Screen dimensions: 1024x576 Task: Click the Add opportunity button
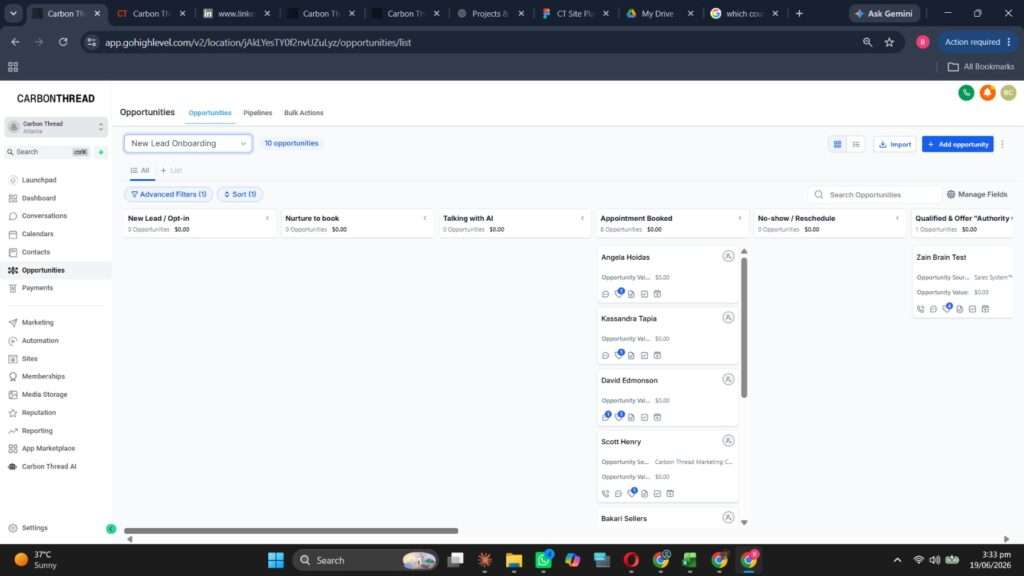957,144
